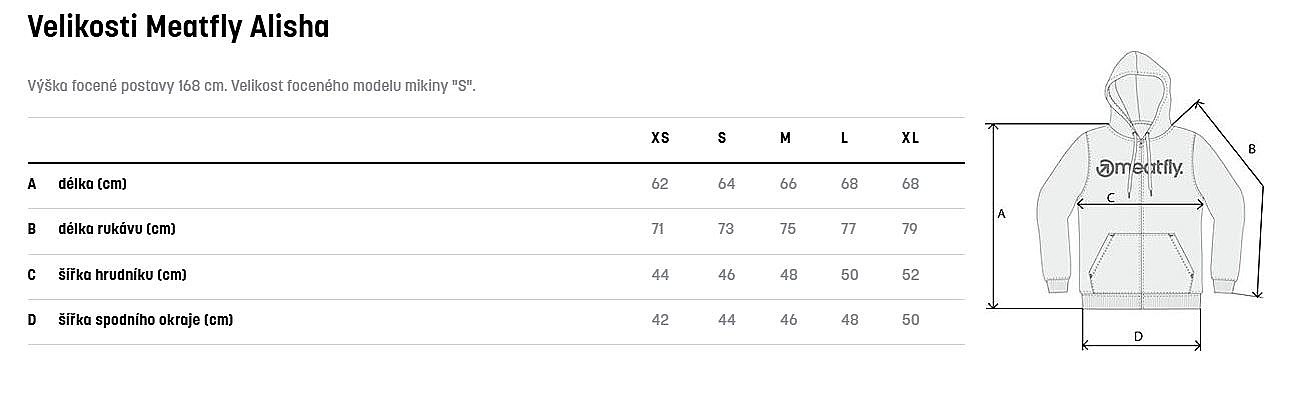This screenshot has width=1289, height=397.
Task: Click the B sleeve marker on diagram
Action: pyautogui.click(x=1251, y=149)
